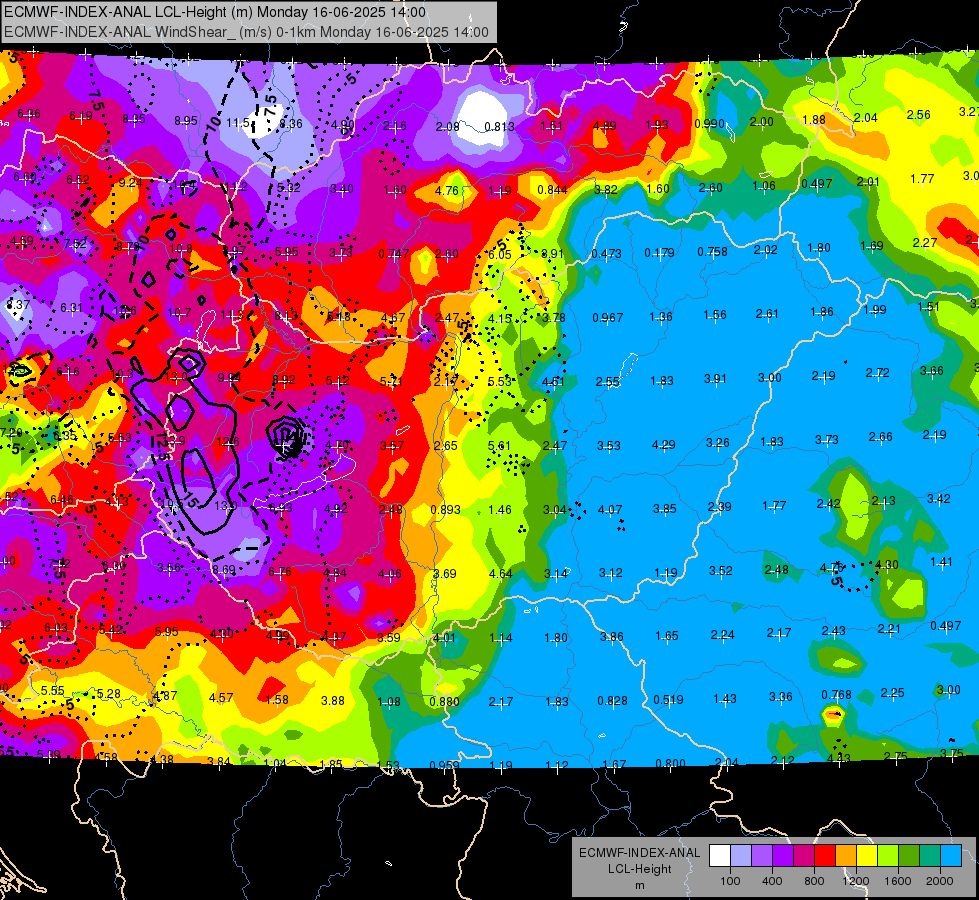Viewport: 979px width, 900px height.
Task: Click the sky-blue swatch ending the legend
Action: pyautogui.click(x=951, y=856)
